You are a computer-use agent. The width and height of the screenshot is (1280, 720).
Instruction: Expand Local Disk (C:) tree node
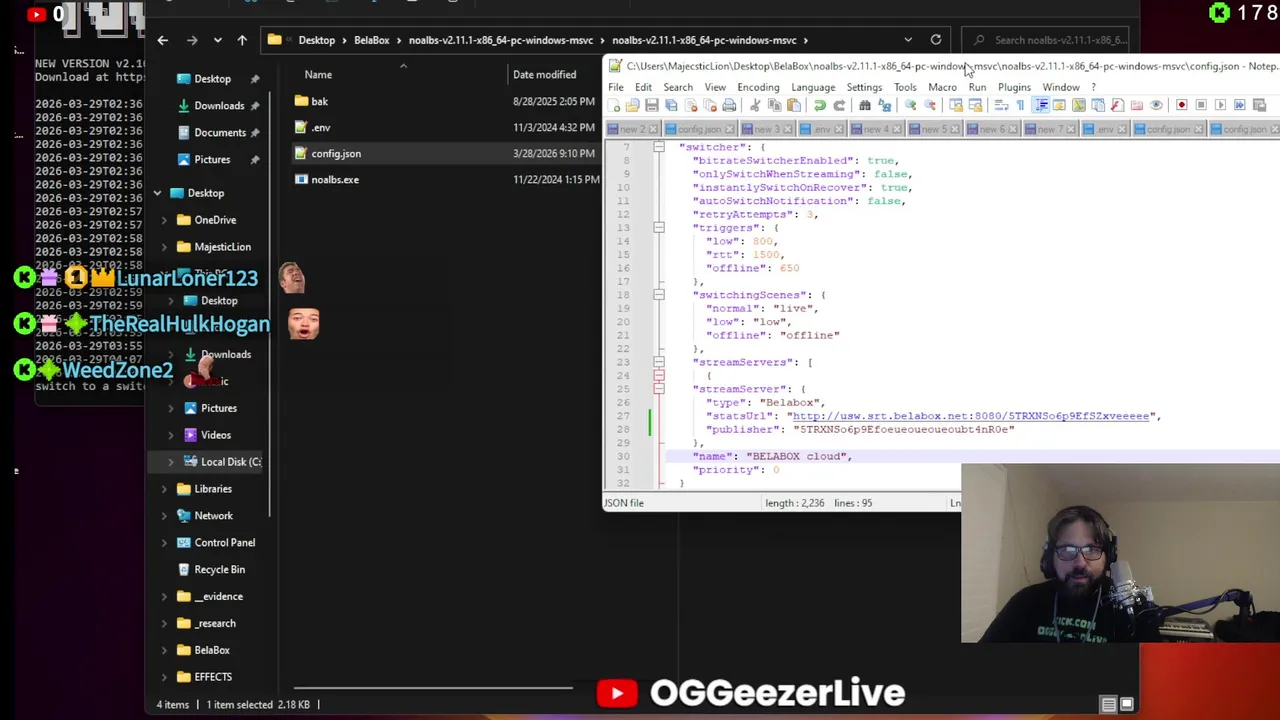170,462
